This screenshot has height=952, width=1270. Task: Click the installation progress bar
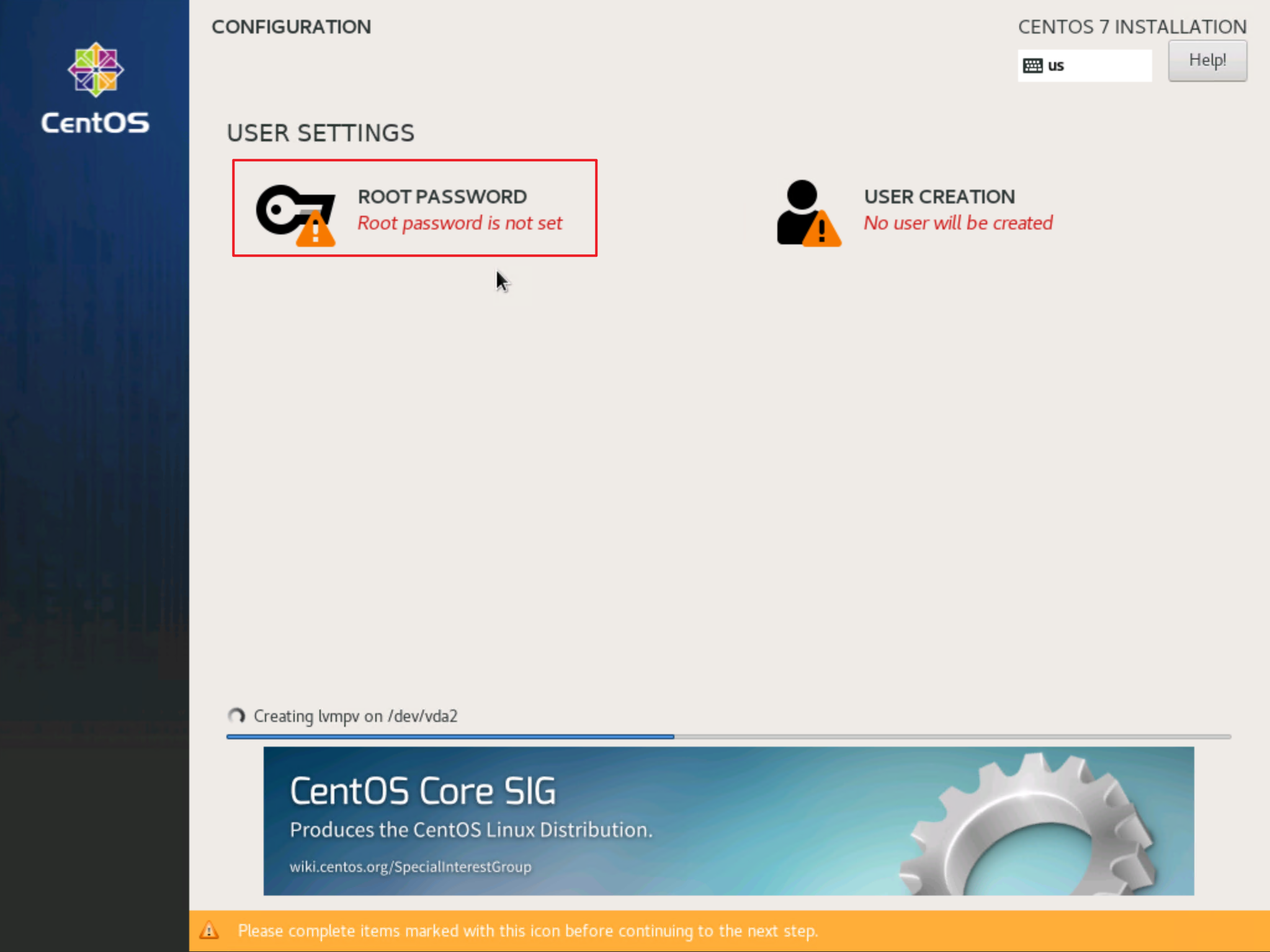tap(728, 737)
